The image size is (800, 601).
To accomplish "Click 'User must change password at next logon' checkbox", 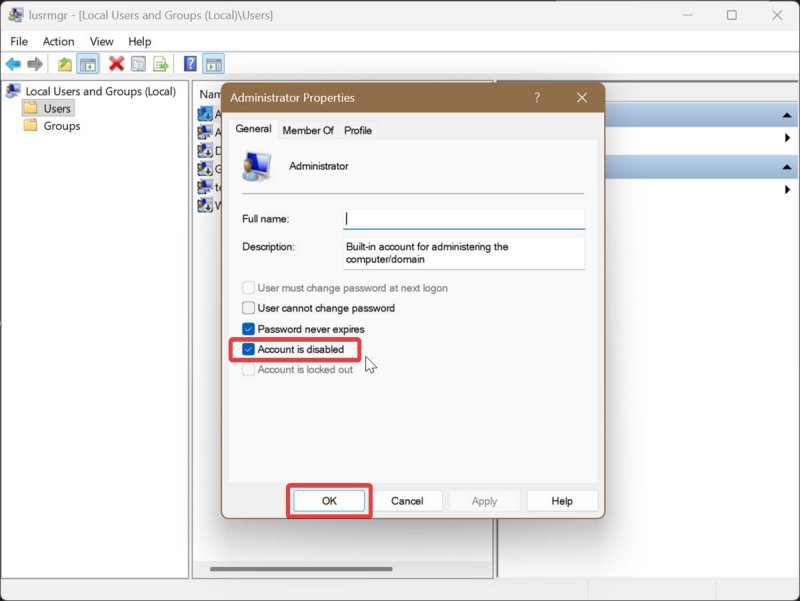I will 248,288.
